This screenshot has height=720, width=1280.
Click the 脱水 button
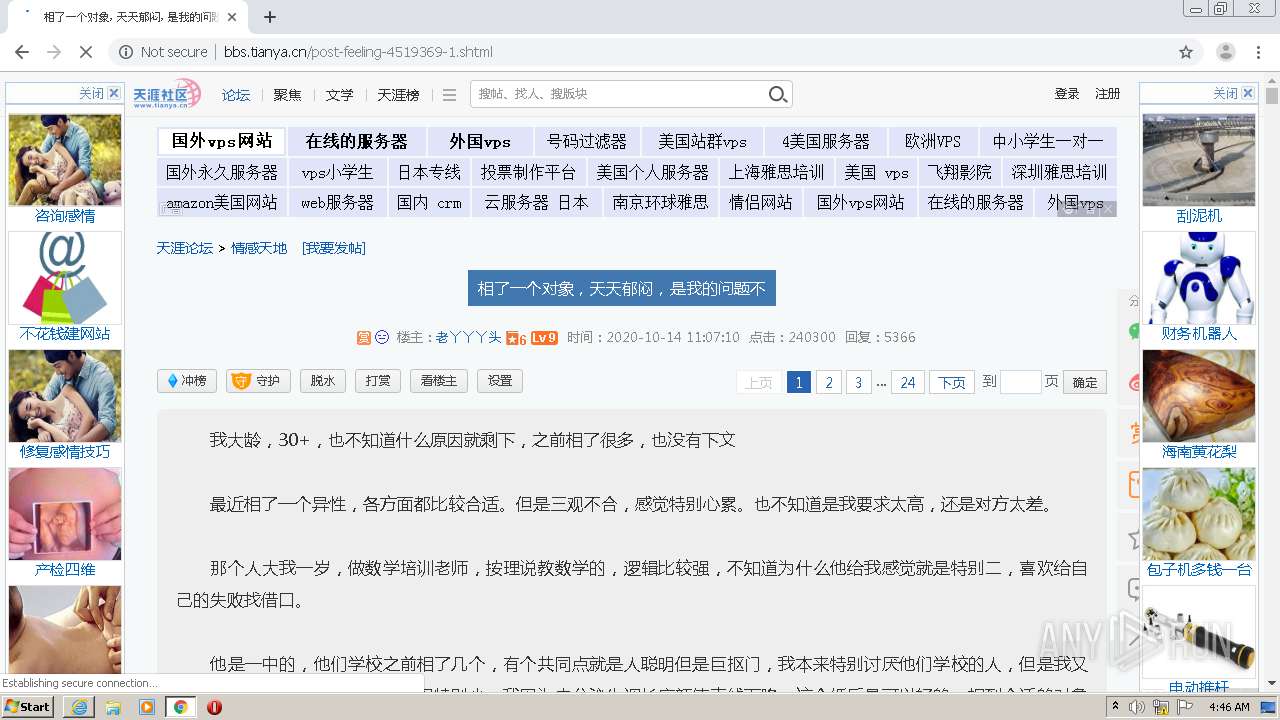(x=323, y=381)
